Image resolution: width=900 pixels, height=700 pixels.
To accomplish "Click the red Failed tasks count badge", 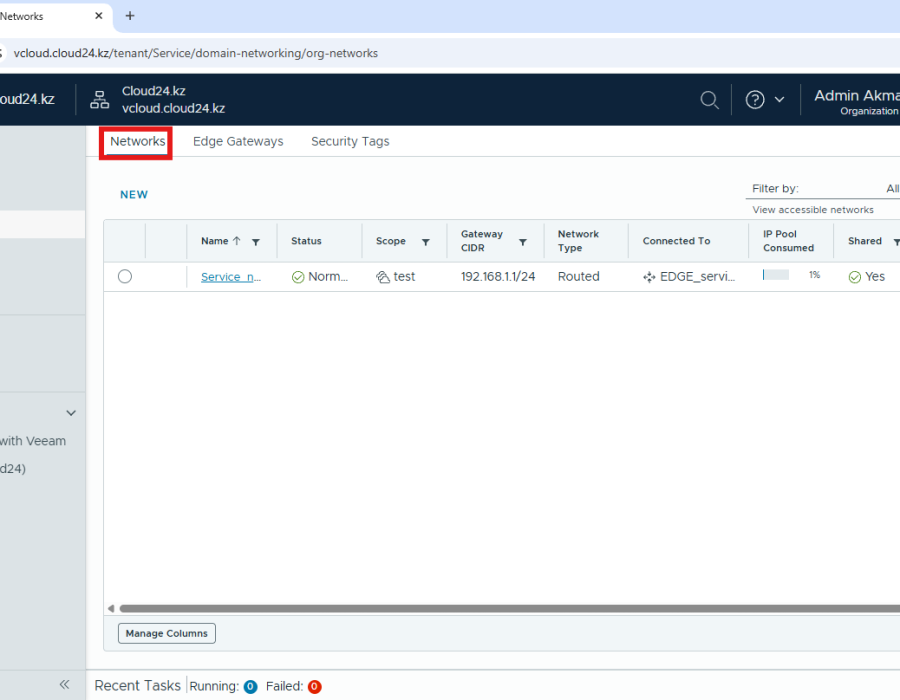I will coord(315,686).
